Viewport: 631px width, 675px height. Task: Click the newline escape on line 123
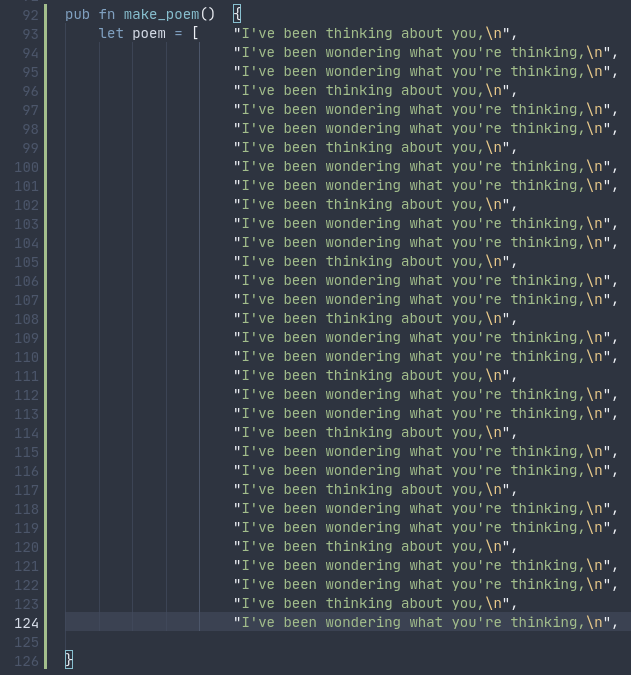493,603
